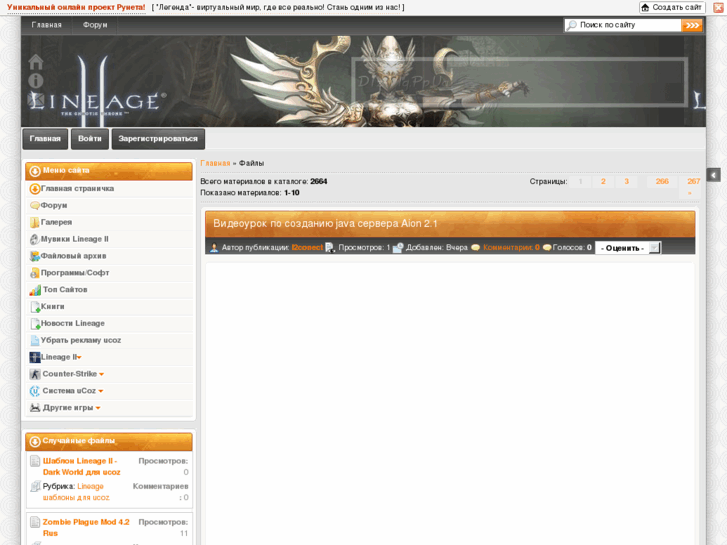The width and height of the screenshot is (727, 545).
Task: Click the current page 1 indicator
Action: tap(580, 182)
